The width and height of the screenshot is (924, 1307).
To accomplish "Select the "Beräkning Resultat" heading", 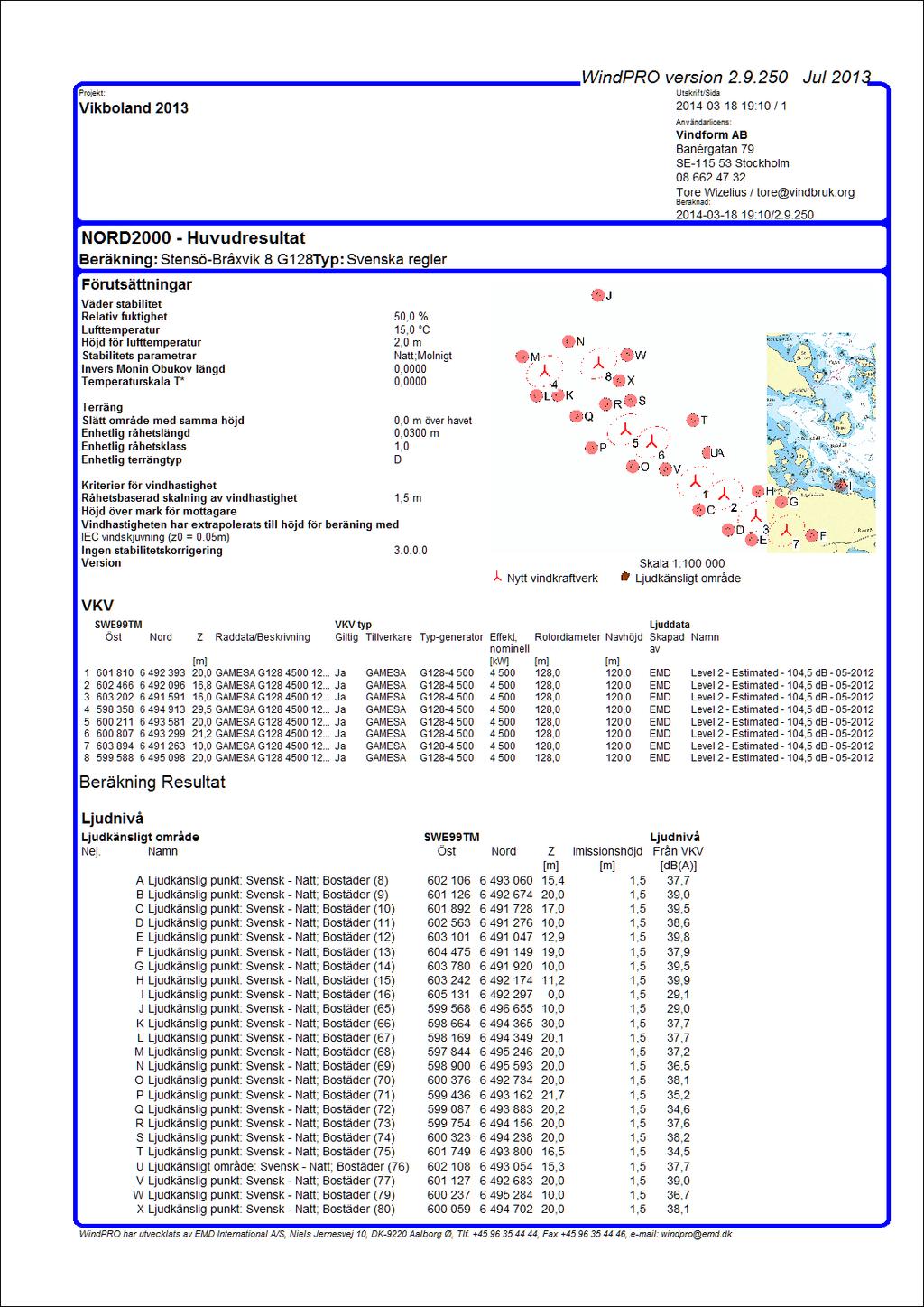I will pos(152,783).
